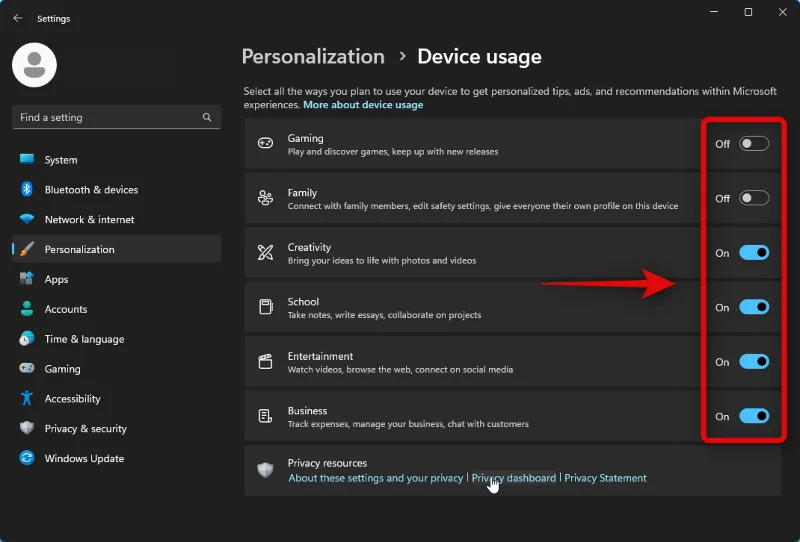
Task: Click the School row notebook icon
Action: (x=265, y=307)
